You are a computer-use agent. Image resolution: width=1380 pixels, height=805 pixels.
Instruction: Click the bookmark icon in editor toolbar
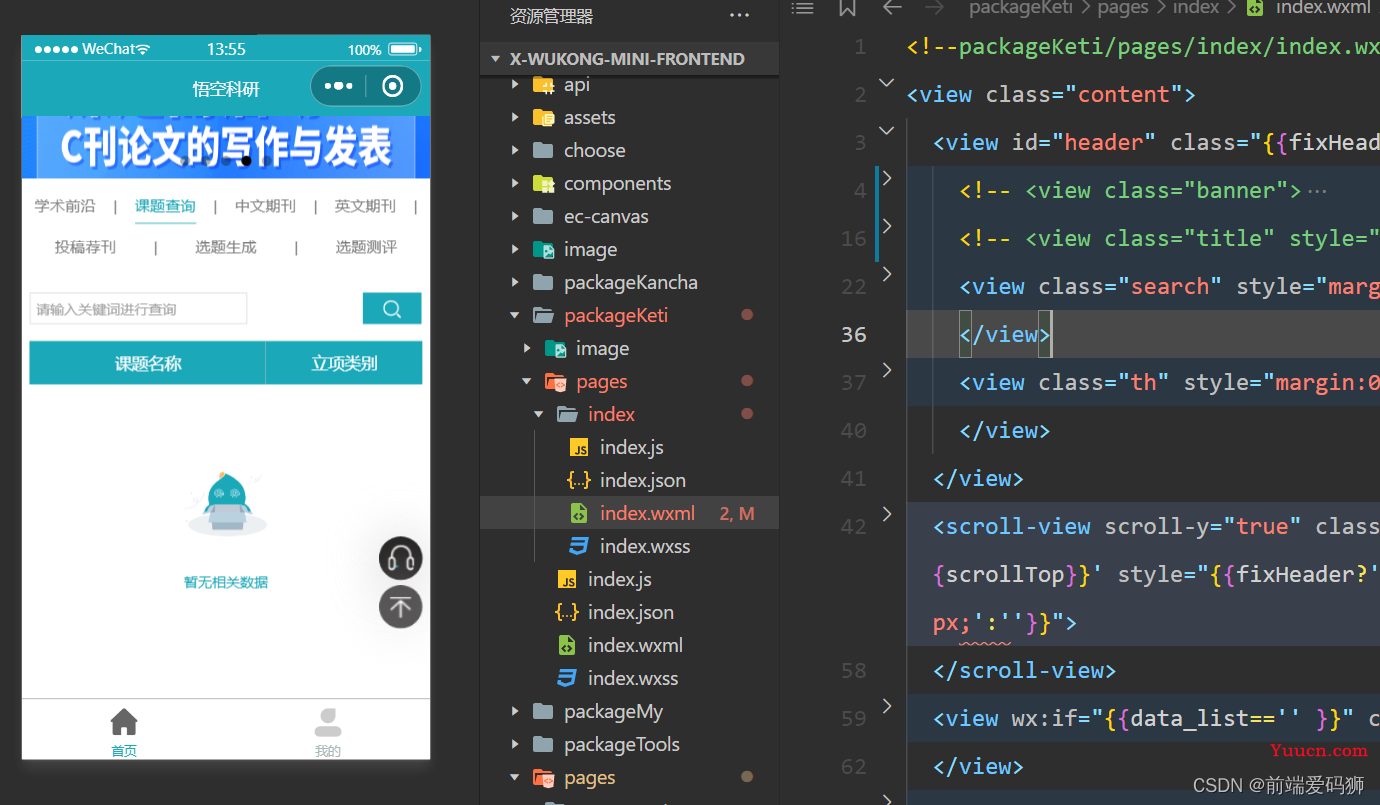click(848, 8)
